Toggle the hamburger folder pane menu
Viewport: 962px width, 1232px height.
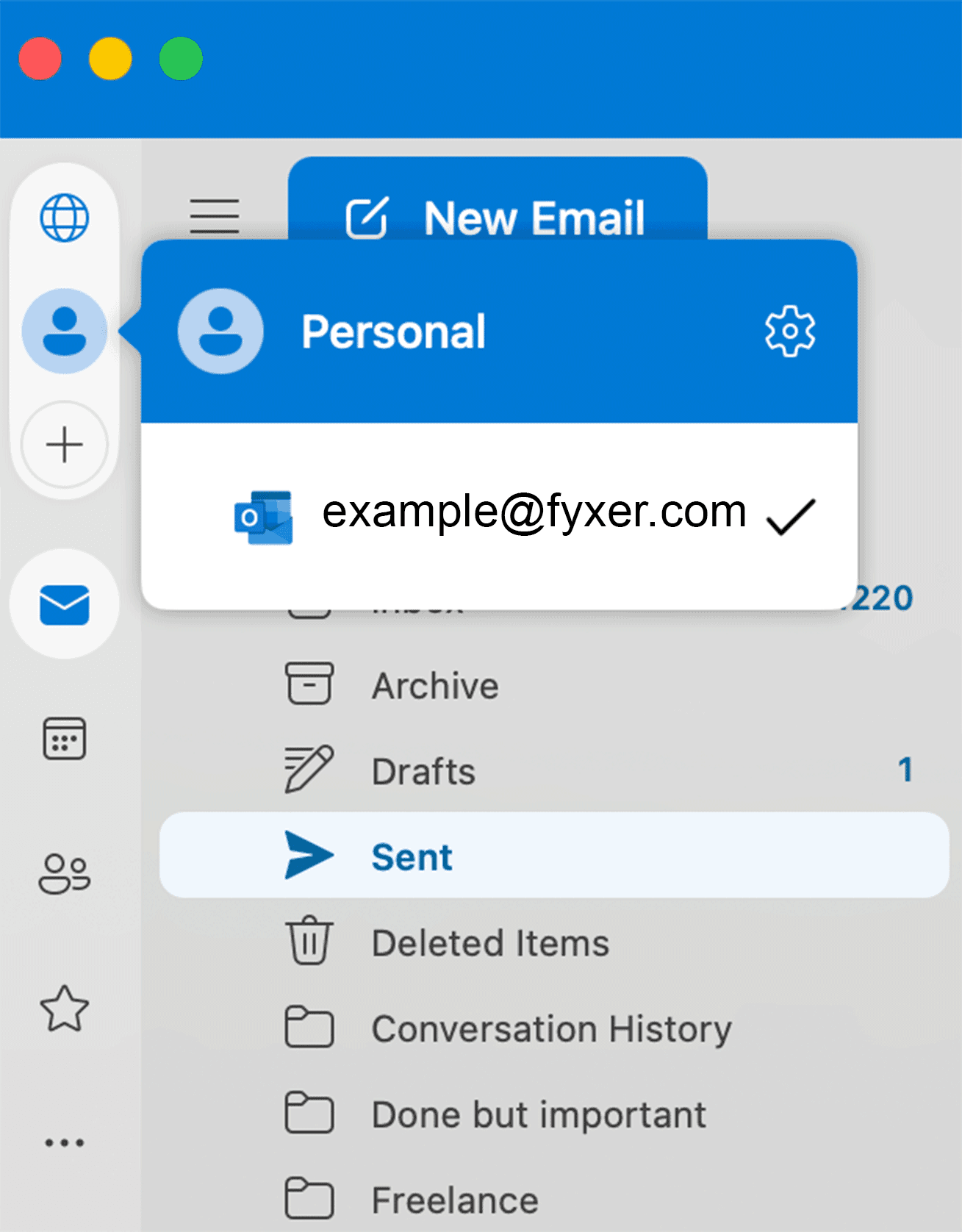point(215,216)
